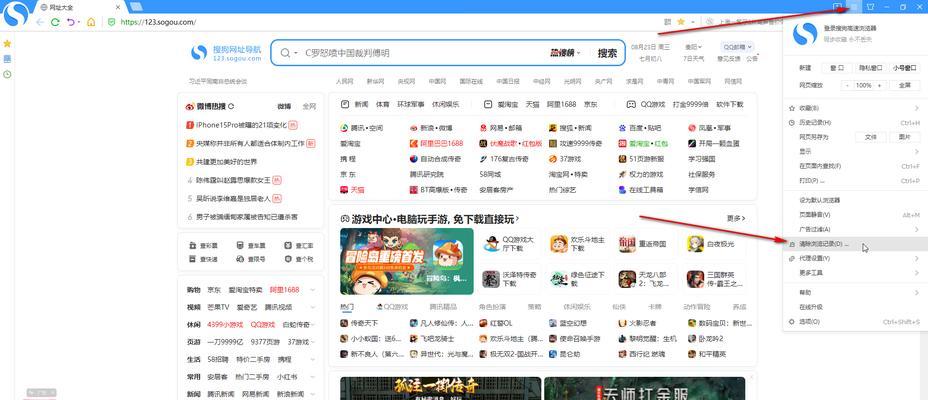928x400 pixels.
Task: Open 选项 in the menu
Action: [x=855, y=322]
